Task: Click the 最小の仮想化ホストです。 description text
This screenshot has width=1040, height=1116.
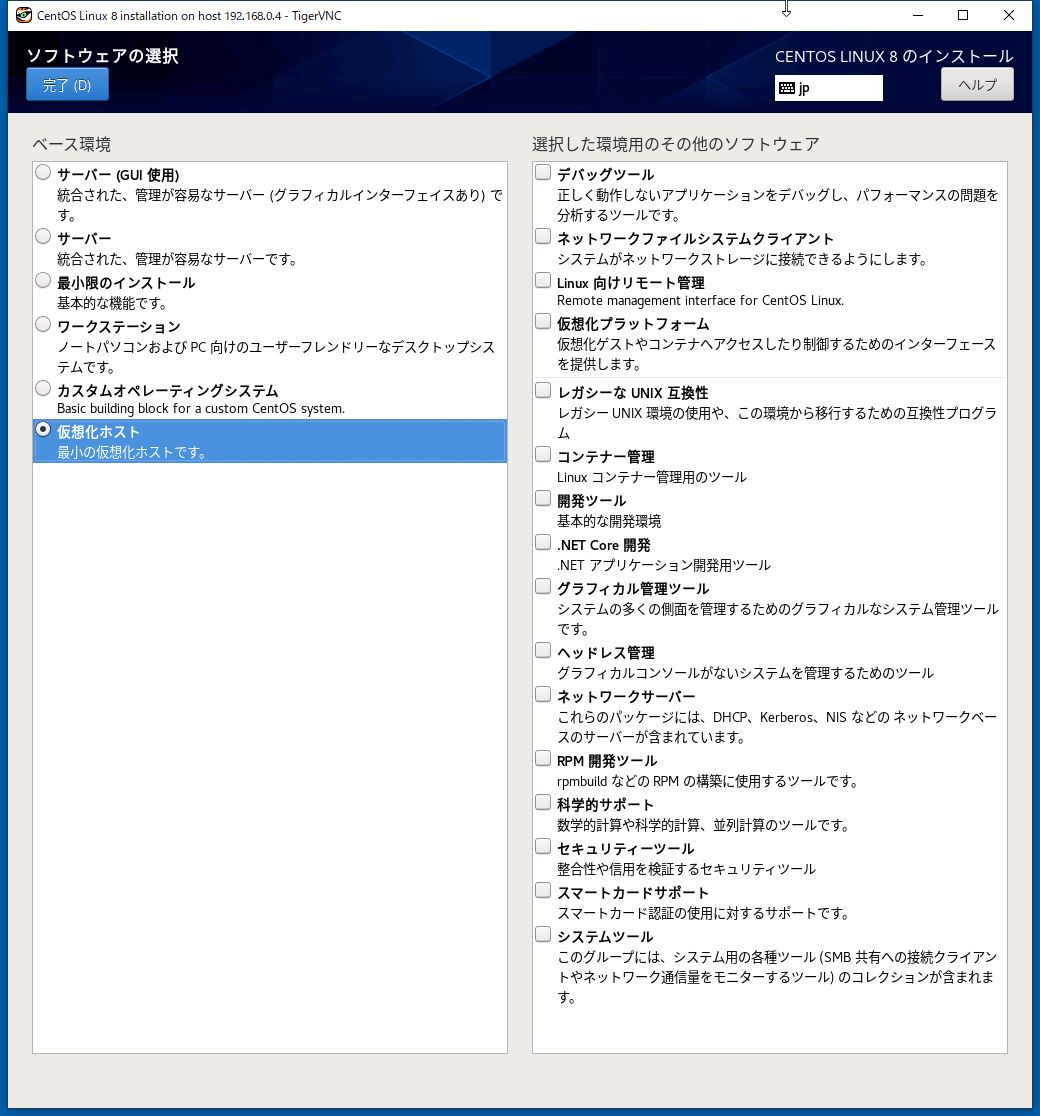Action: pos(132,452)
